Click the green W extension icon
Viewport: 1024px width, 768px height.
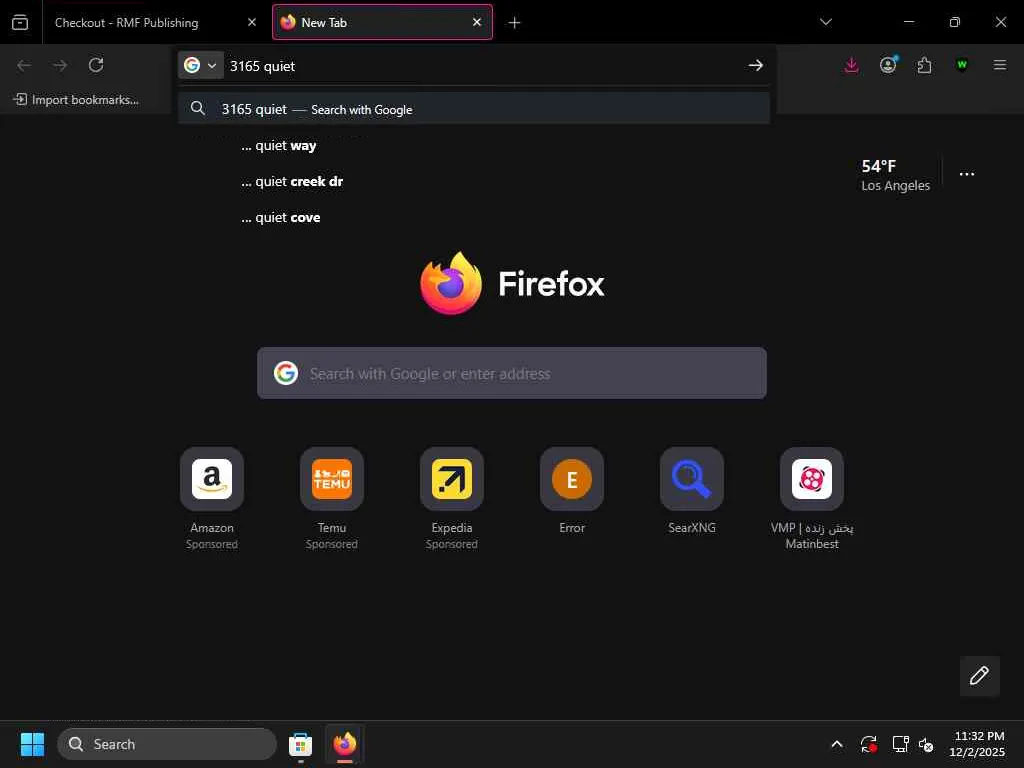[x=961, y=65]
